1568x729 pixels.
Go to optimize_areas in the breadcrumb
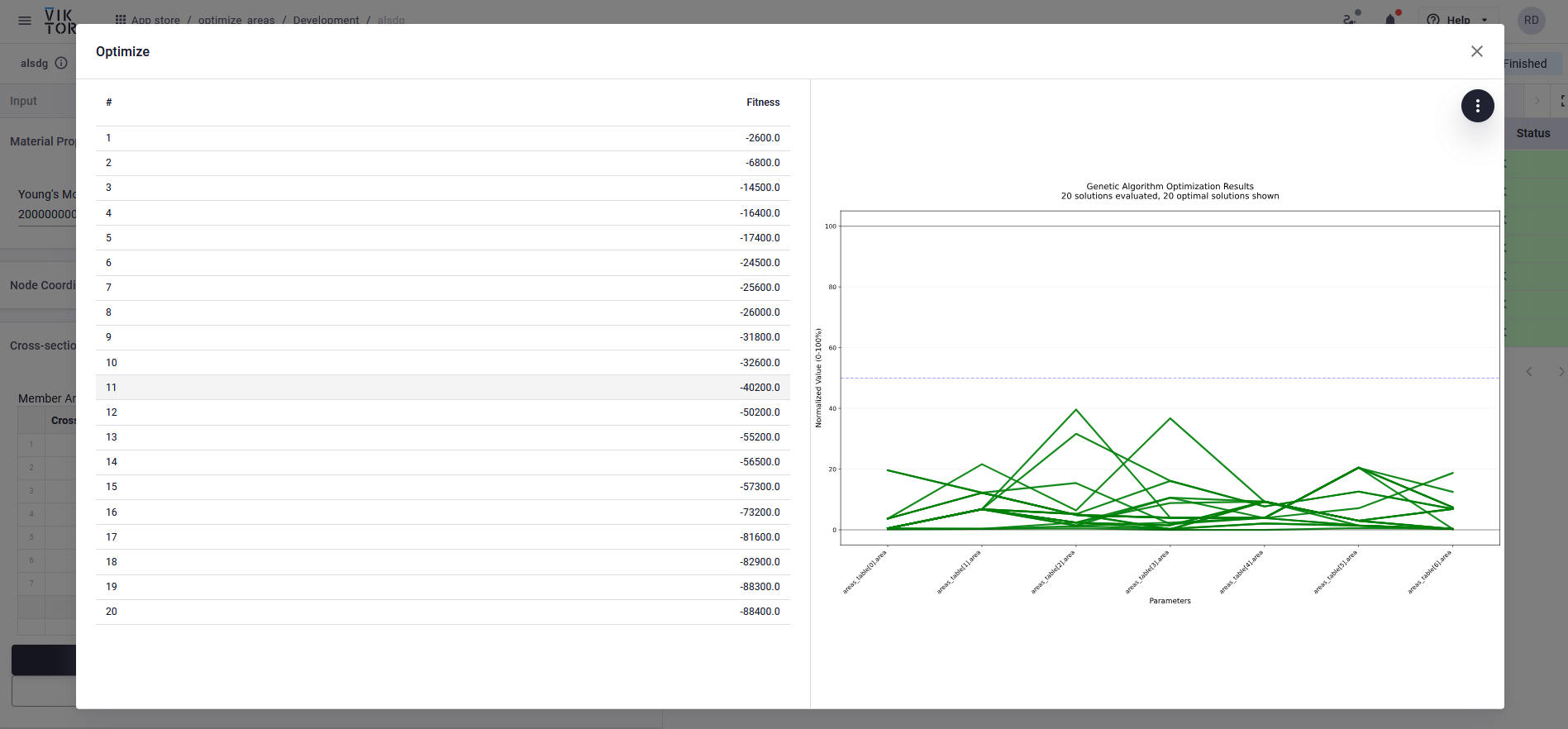point(236,20)
